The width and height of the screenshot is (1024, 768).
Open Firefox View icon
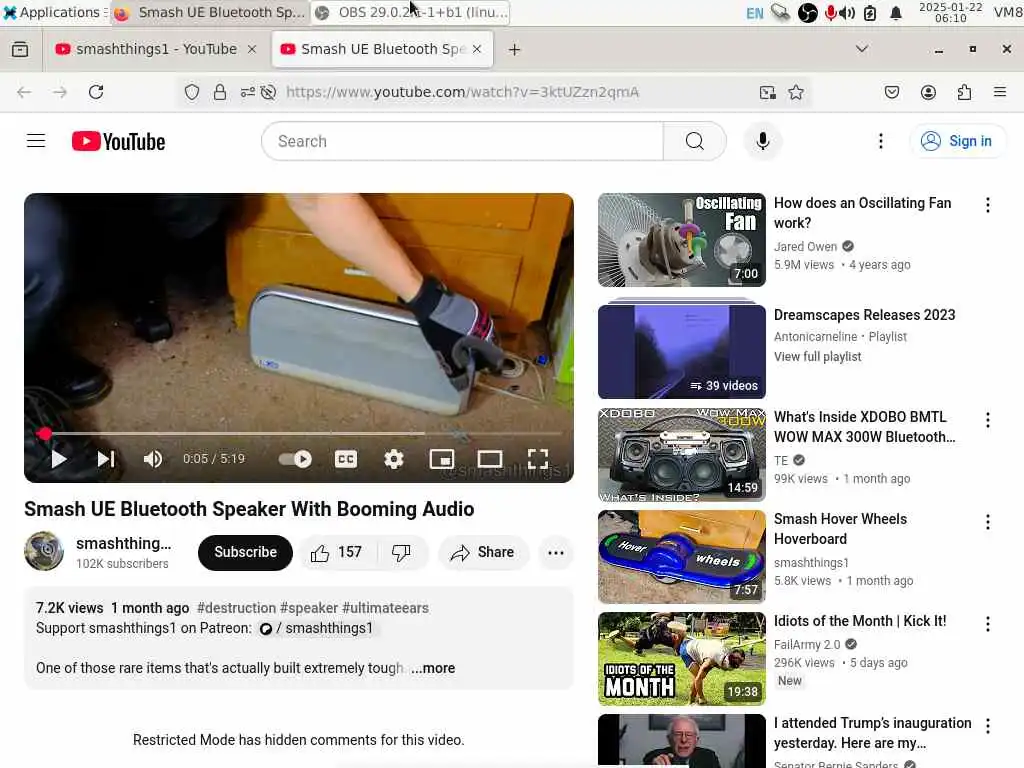(20, 49)
